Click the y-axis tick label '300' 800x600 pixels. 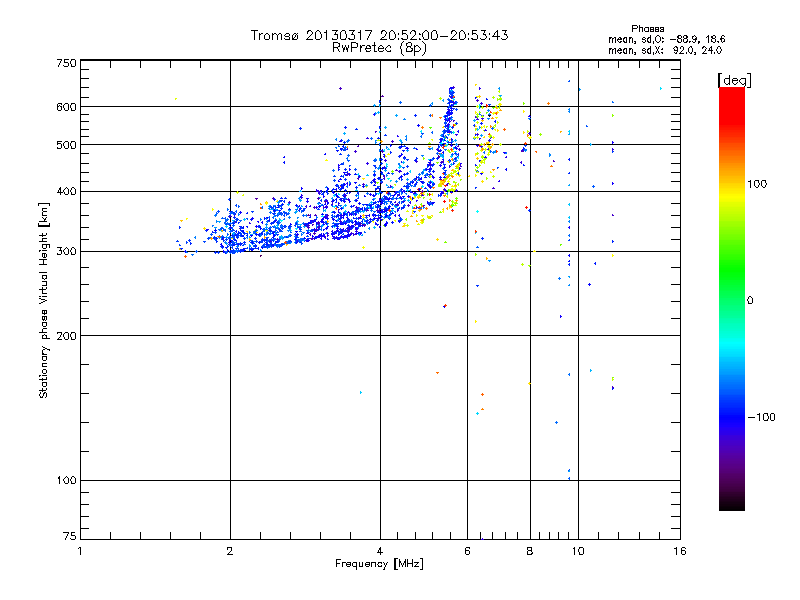(66, 251)
